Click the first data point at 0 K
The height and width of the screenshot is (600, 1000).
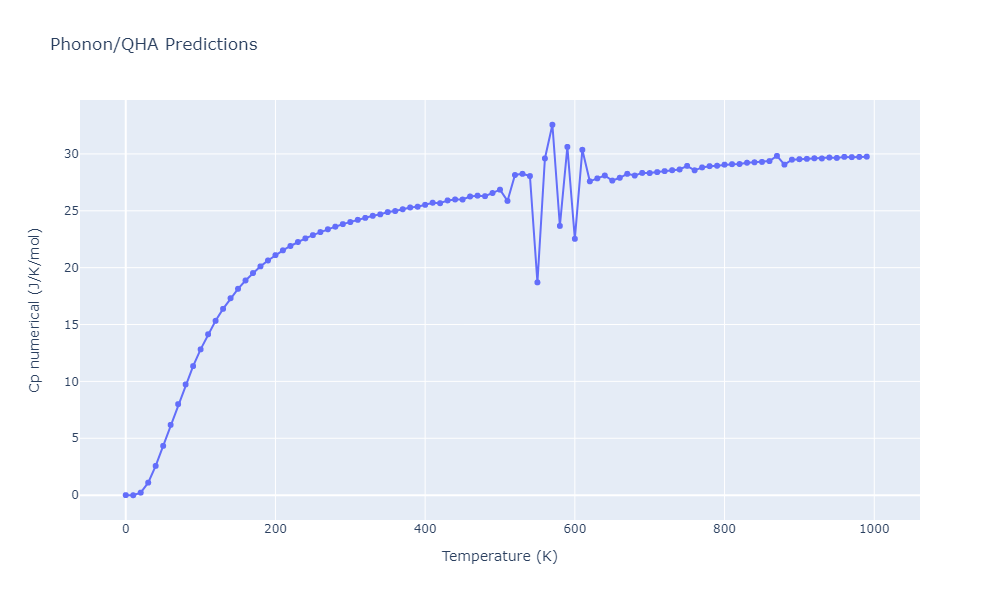click(125, 495)
